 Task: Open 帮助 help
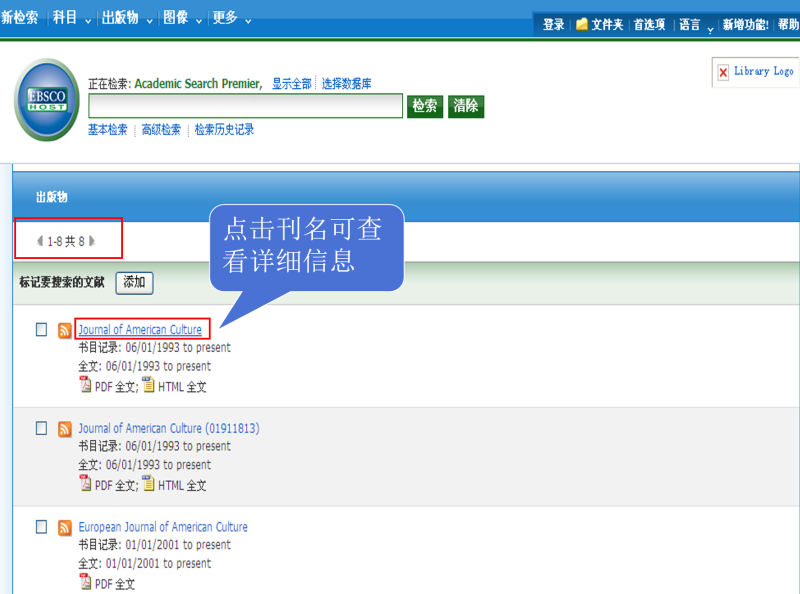[788, 24]
